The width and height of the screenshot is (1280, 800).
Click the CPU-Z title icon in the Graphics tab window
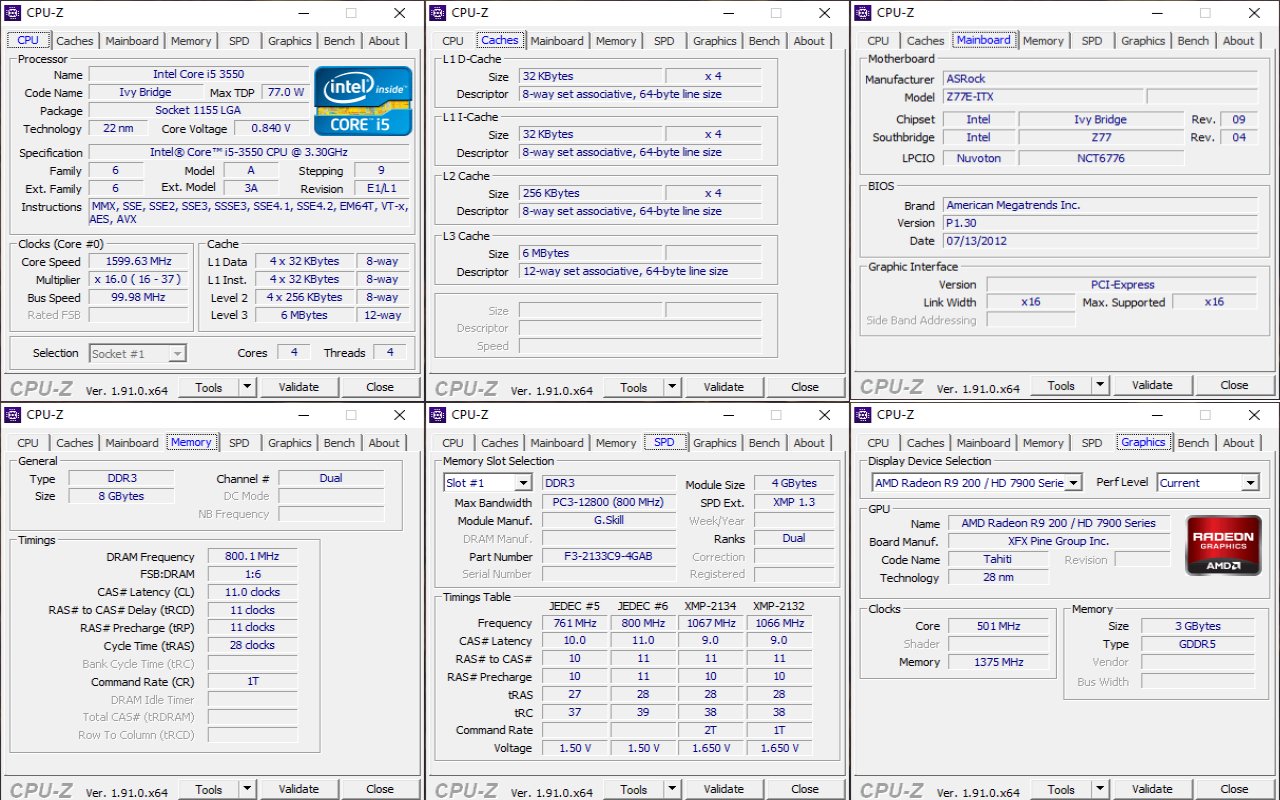tap(863, 415)
